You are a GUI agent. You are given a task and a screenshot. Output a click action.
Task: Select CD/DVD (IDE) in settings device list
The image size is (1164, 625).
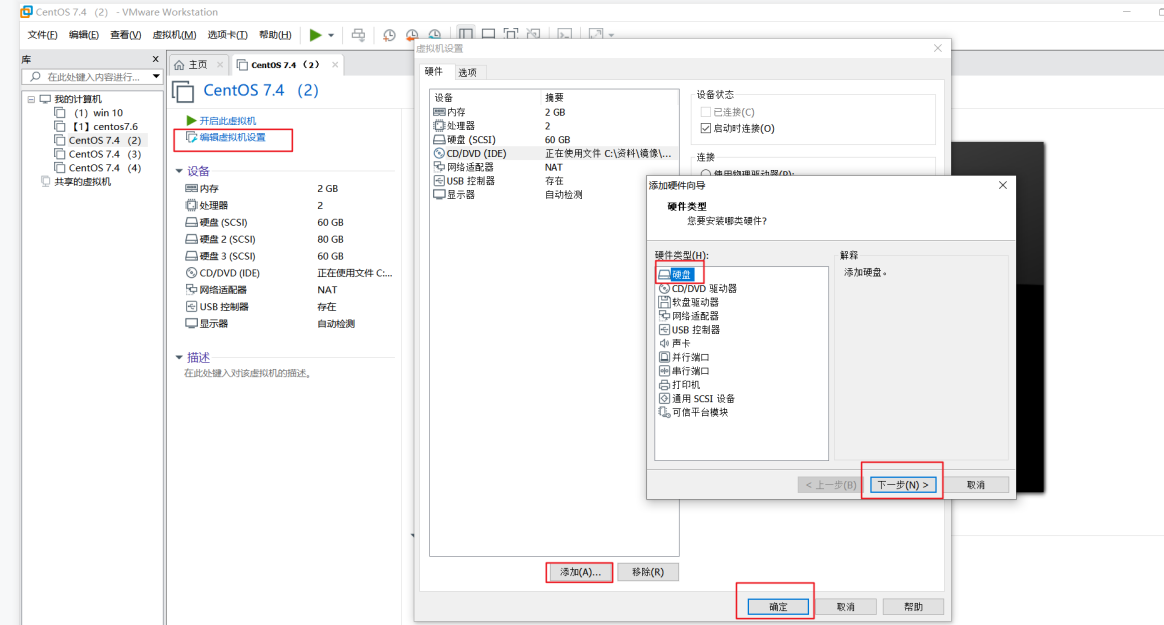coord(554,154)
